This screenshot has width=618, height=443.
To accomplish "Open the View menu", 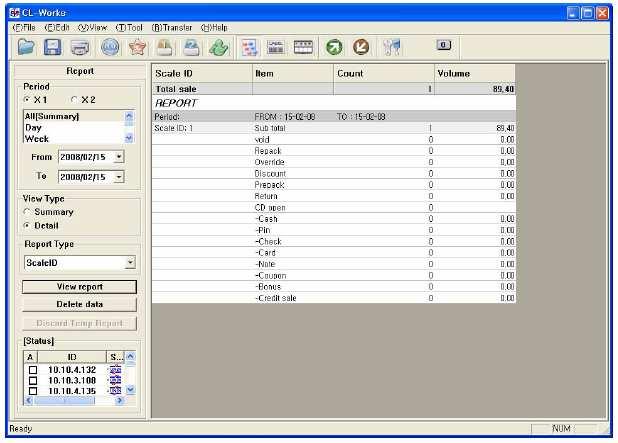I will click(92, 28).
